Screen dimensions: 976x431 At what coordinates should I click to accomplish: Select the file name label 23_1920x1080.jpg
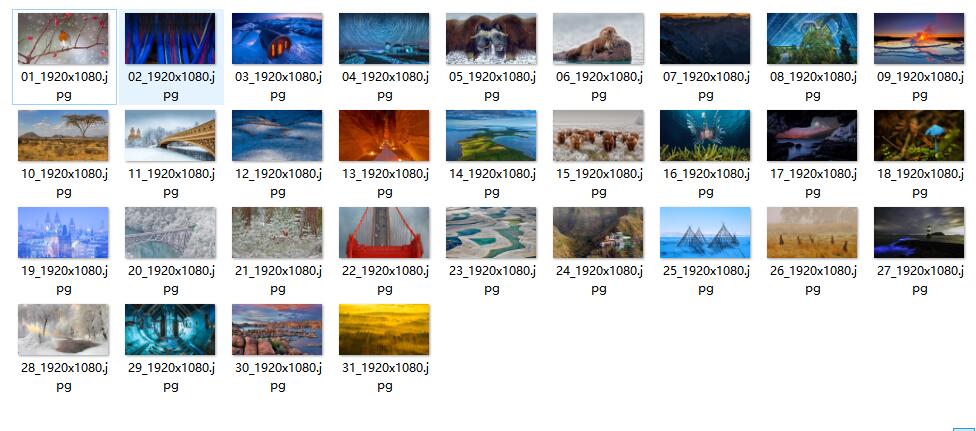click(x=492, y=280)
